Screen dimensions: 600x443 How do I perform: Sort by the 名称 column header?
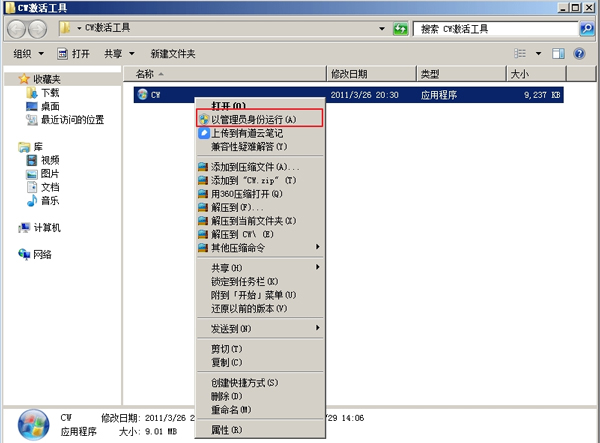[225, 74]
